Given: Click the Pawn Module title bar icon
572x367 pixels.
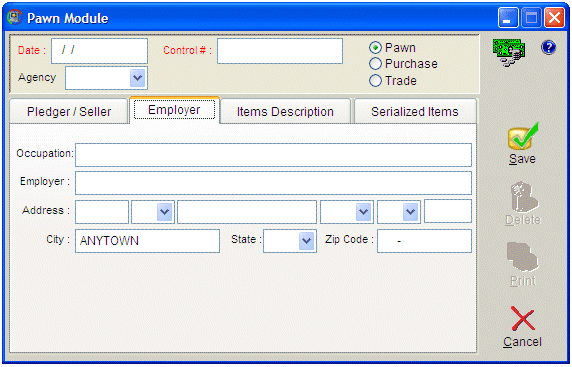Looking at the screenshot, I should tap(15, 18).
